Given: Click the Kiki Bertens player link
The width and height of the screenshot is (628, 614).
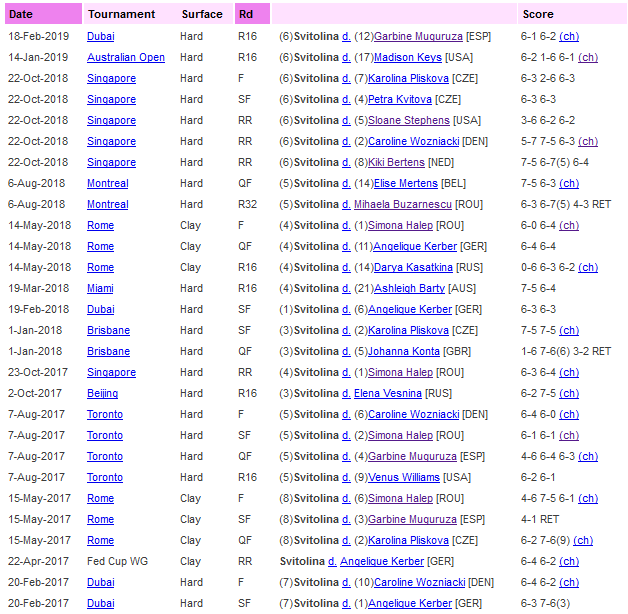Looking at the screenshot, I should point(397,162).
